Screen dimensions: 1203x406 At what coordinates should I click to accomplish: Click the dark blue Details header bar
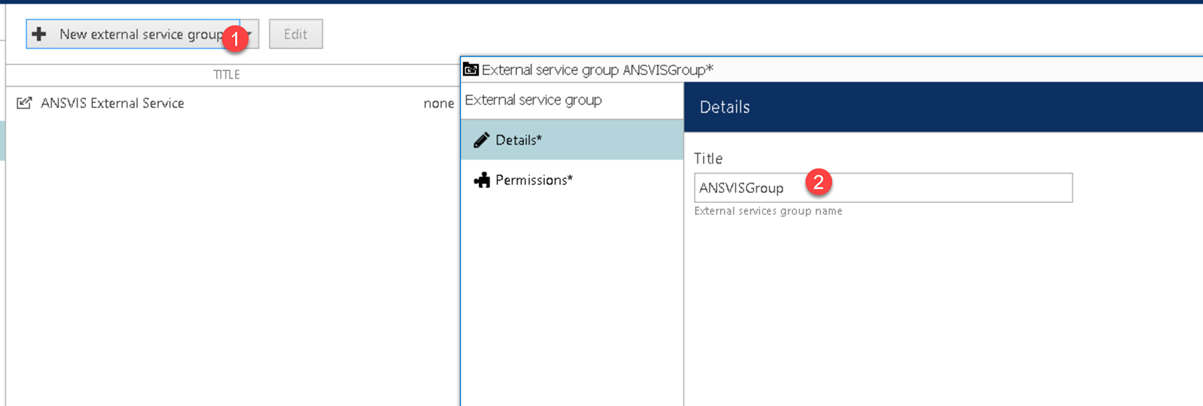click(943, 107)
